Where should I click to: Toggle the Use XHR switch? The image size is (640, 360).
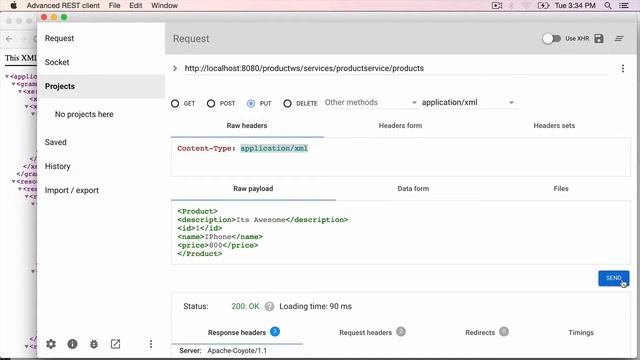(551, 38)
